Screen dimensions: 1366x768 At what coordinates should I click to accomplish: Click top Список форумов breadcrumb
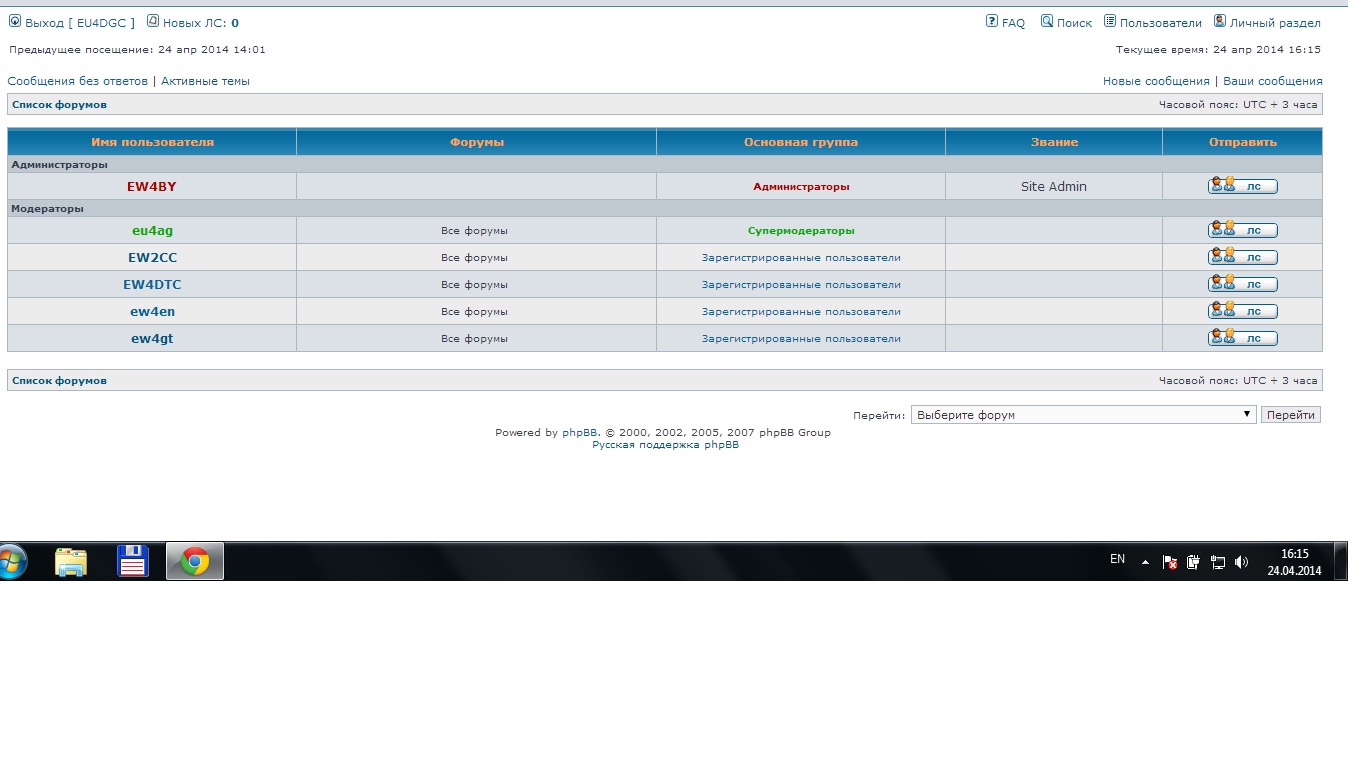59,104
